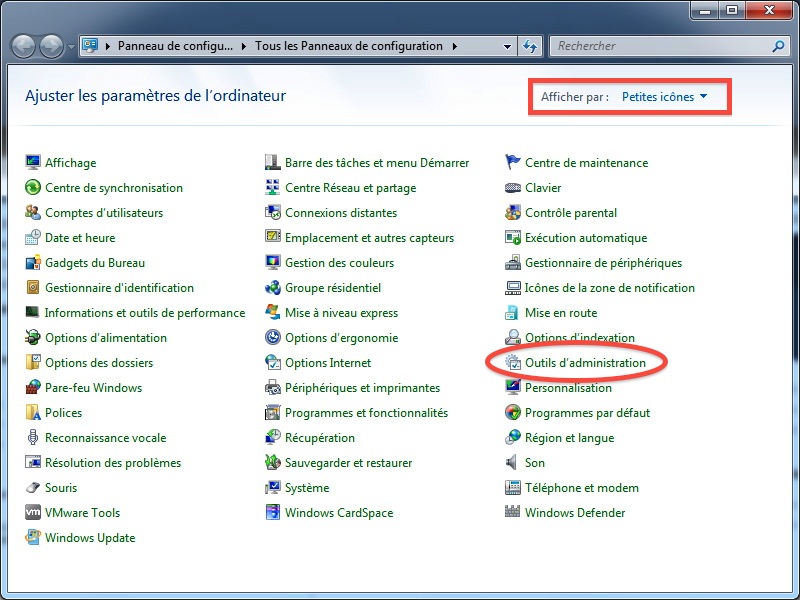Image resolution: width=800 pixels, height=600 pixels.
Task: Open Emplacement et autres capteurs link
Action: pos(369,237)
